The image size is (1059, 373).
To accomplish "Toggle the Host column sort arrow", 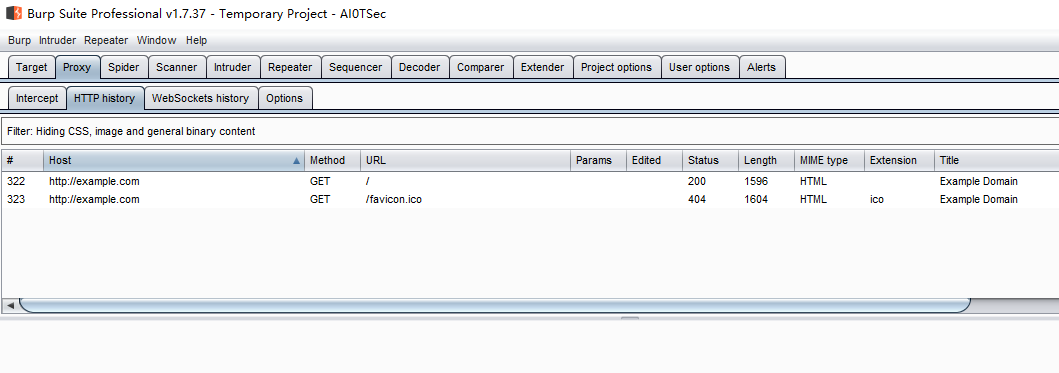I will point(296,161).
